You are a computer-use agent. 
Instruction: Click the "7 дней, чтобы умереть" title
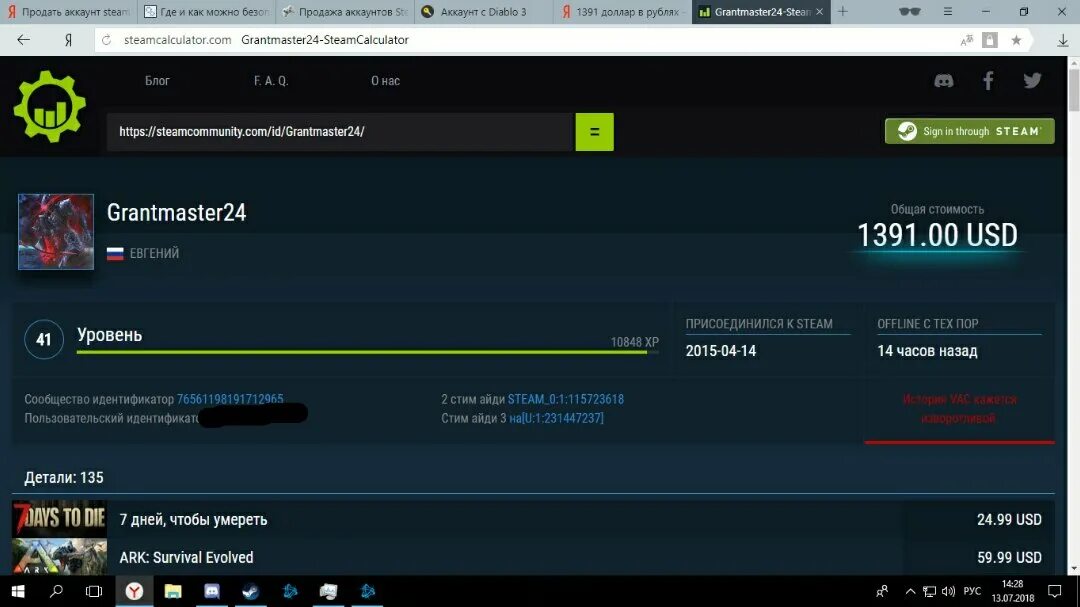pyautogui.click(x=194, y=519)
